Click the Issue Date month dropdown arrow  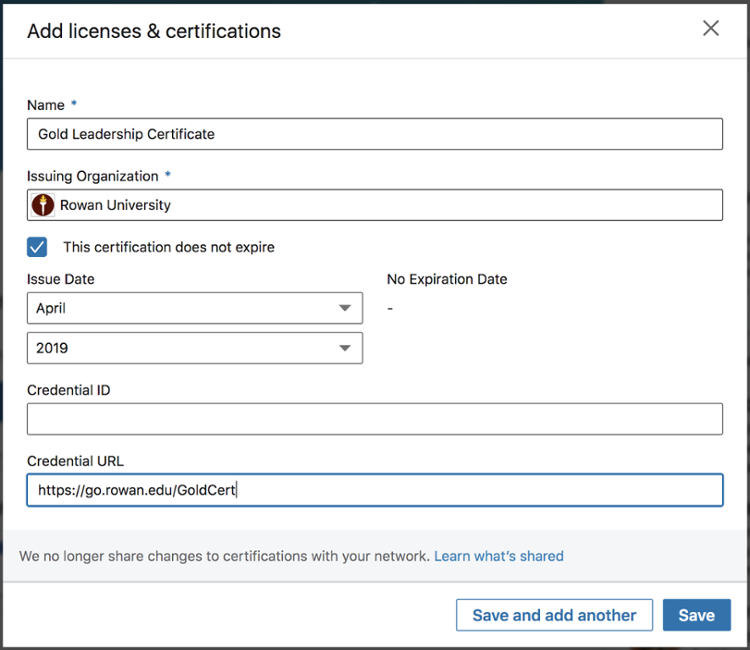(x=344, y=308)
